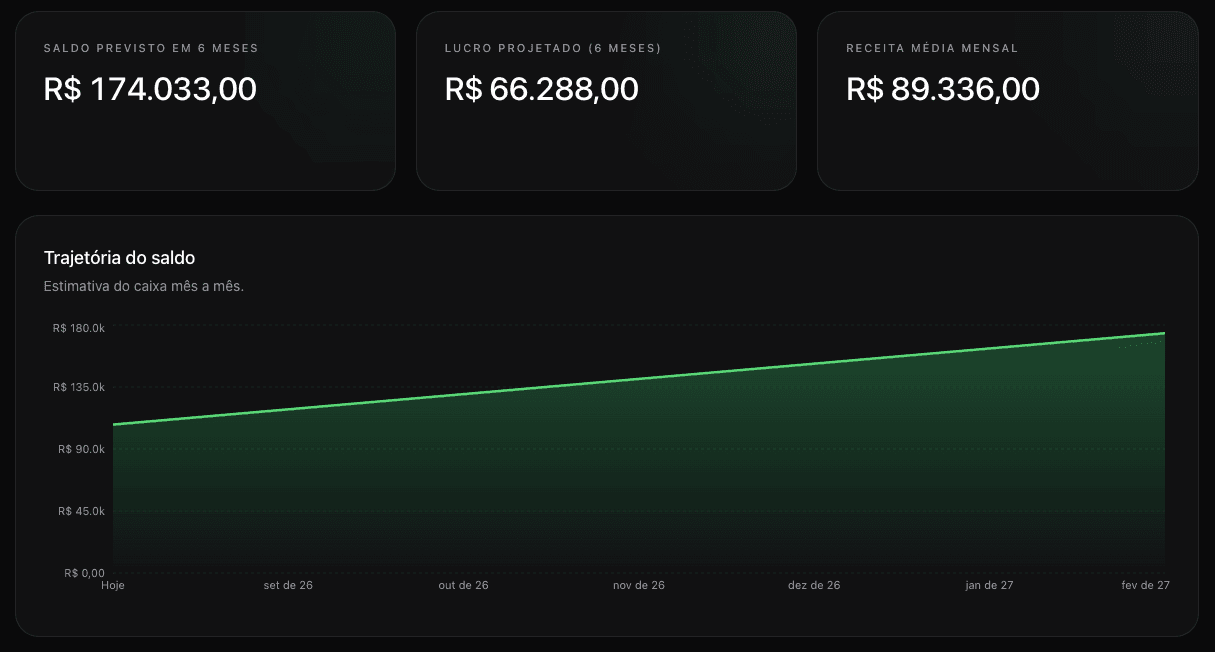Click the R$ 45.0k y-axis label
This screenshot has height=652, width=1215.
click(x=82, y=511)
